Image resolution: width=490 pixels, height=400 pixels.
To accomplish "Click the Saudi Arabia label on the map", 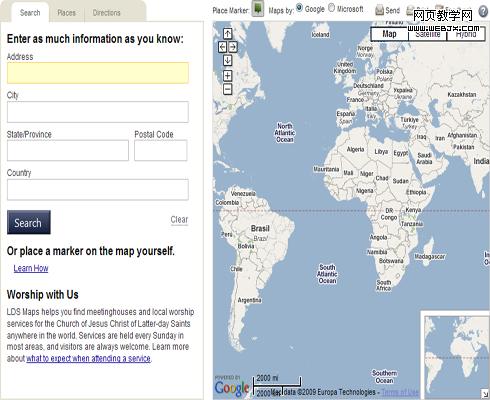I will coord(424,158).
